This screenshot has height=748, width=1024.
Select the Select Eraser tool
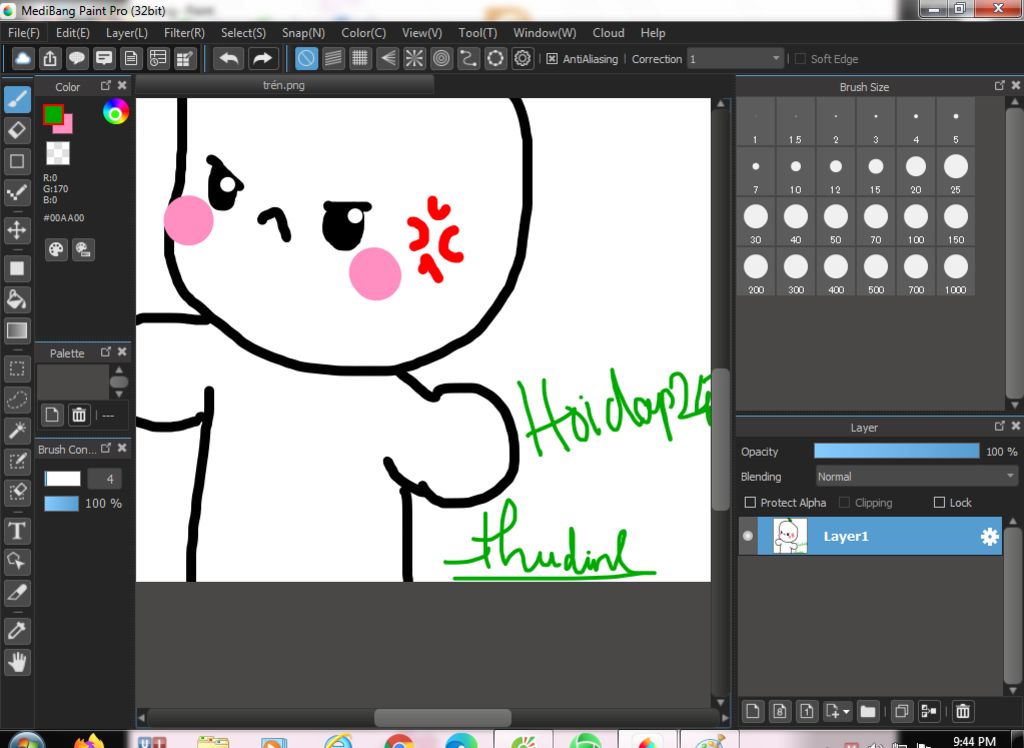pyautogui.click(x=18, y=492)
